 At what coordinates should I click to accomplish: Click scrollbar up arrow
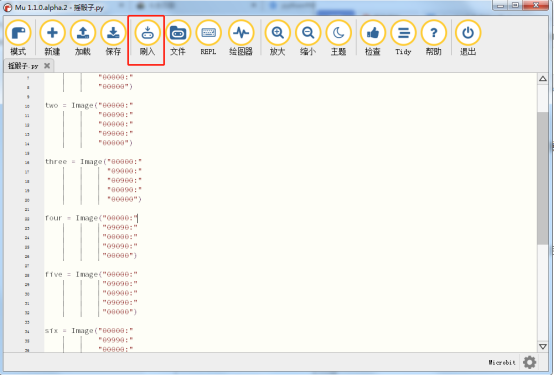543,78
